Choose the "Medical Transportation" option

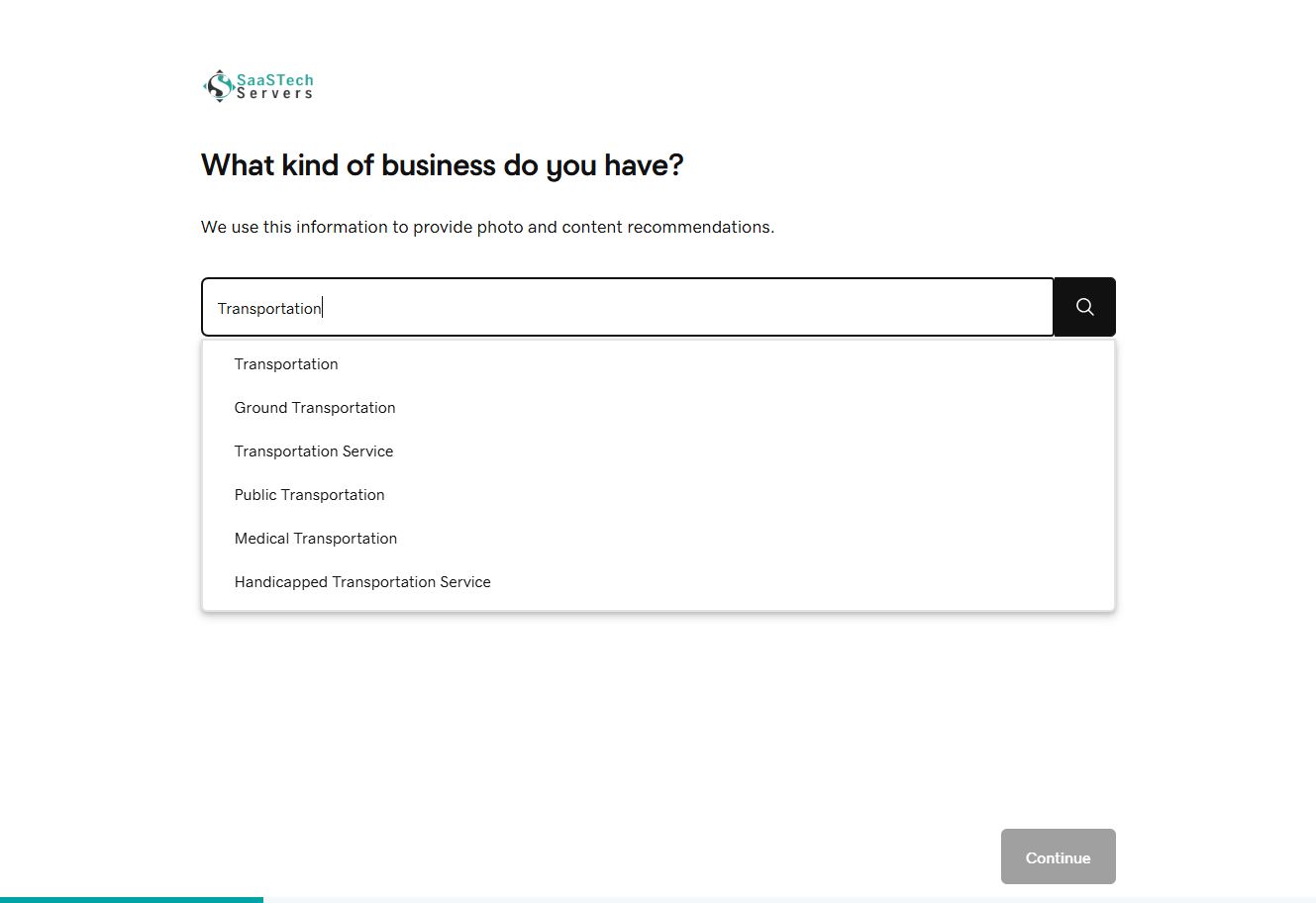click(x=658, y=539)
